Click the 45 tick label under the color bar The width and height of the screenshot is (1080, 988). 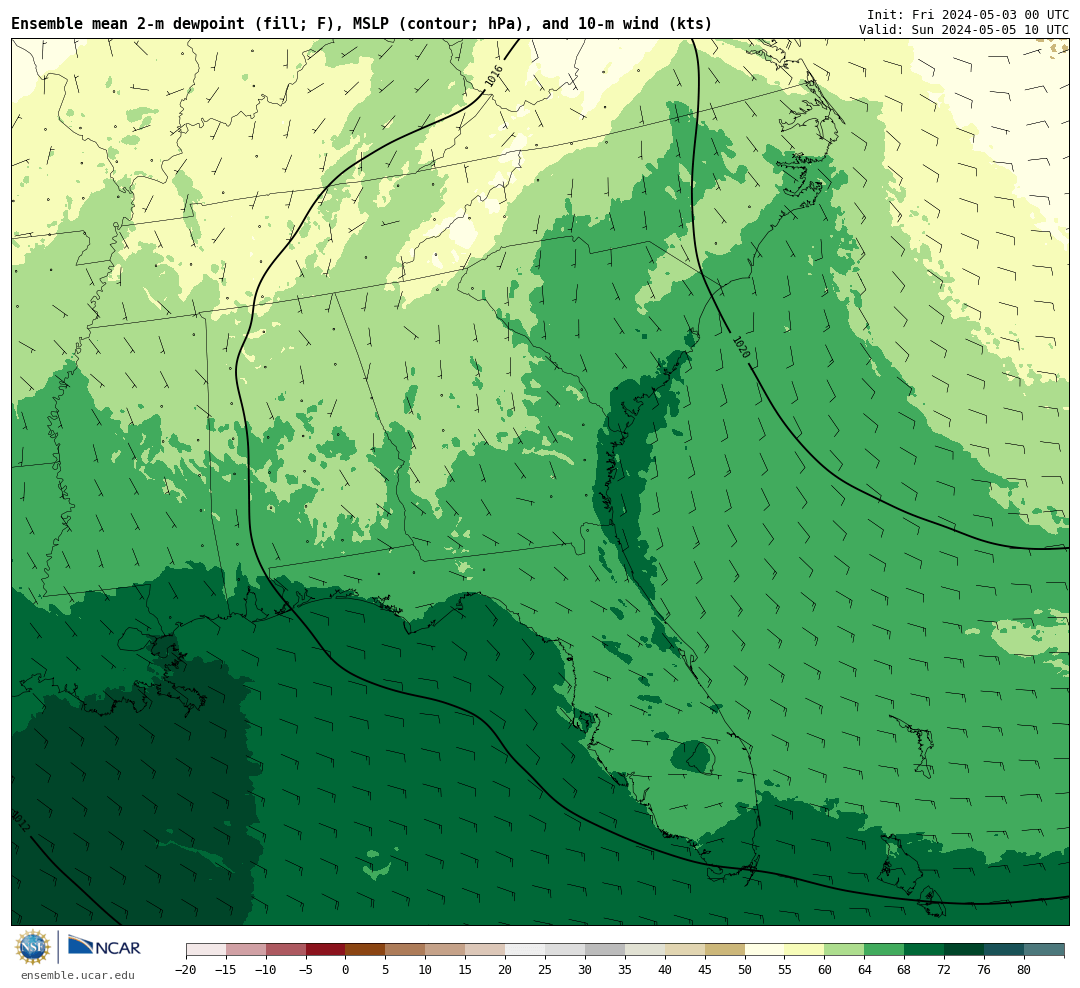tap(705, 969)
